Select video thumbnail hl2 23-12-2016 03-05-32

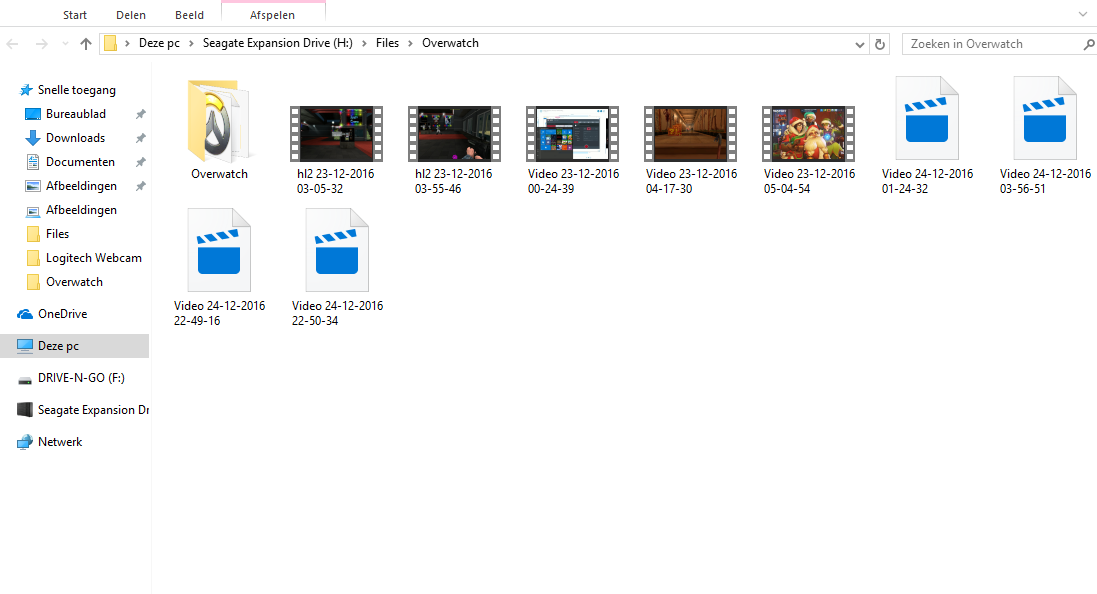337,134
